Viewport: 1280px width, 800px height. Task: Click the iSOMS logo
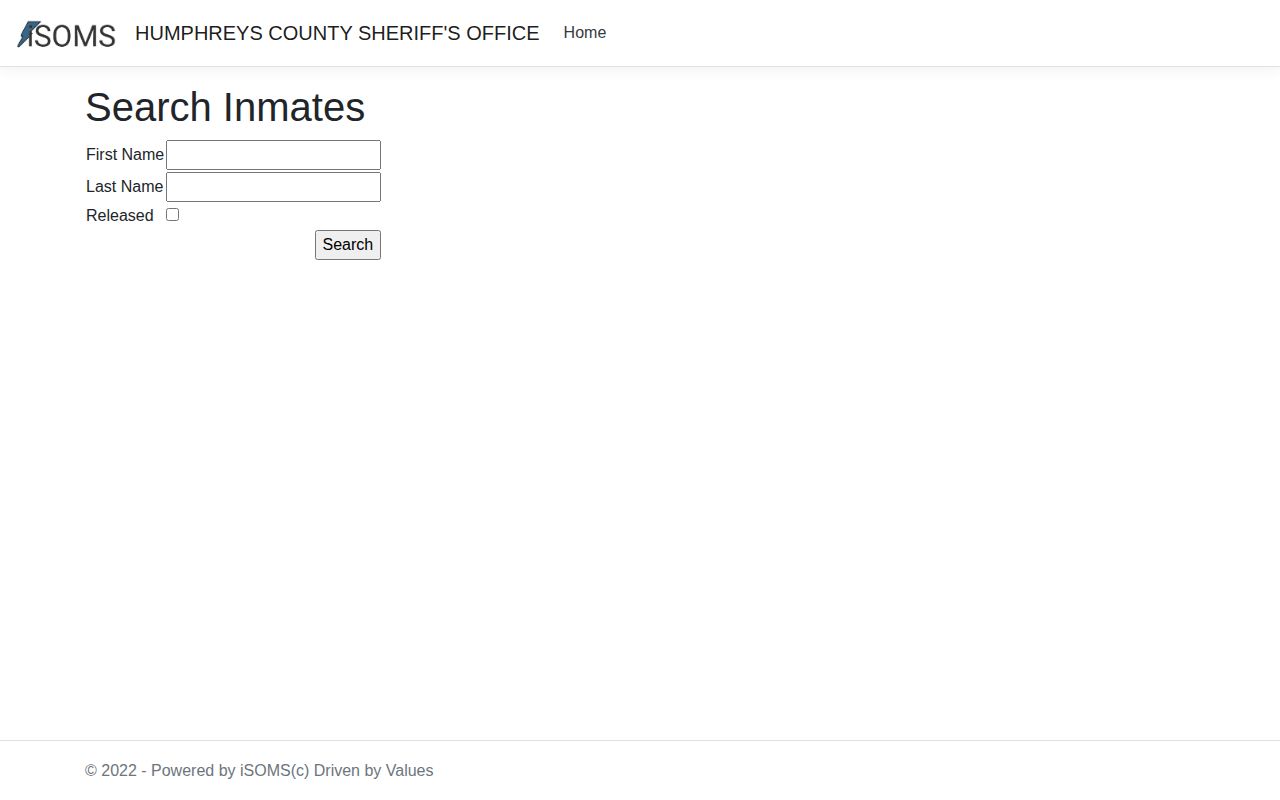coord(66,34)
